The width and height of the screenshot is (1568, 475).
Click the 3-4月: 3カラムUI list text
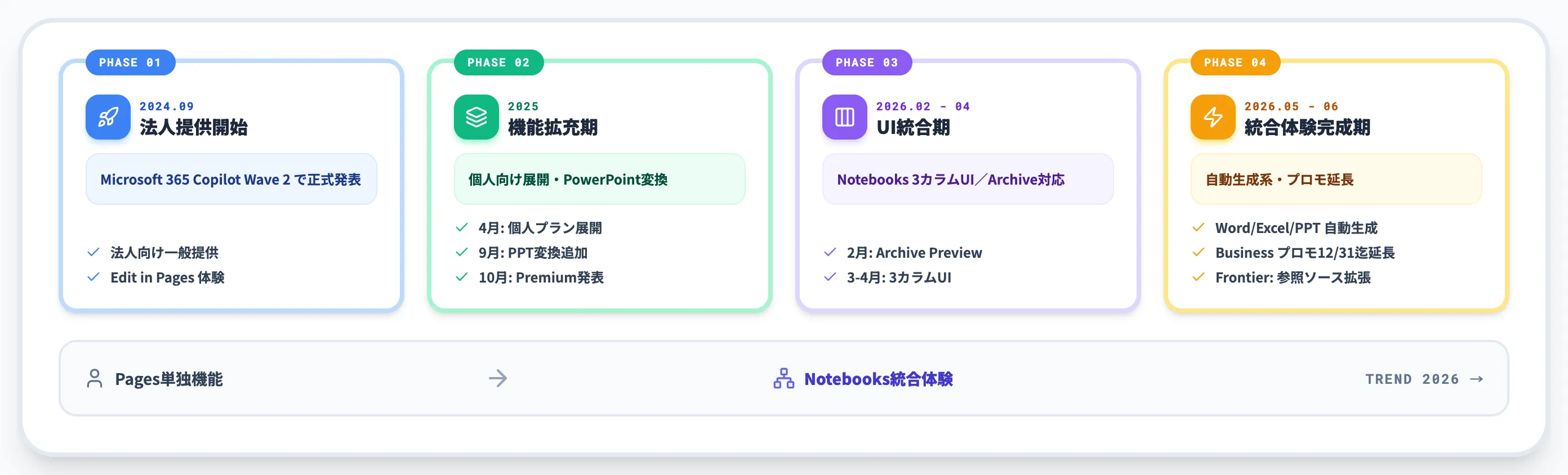[898, 277]
